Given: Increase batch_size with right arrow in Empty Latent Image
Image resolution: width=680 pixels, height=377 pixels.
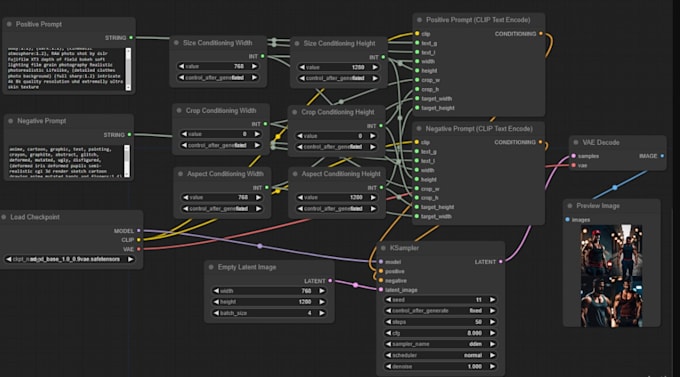Looking at the screenshot, I should (322, 313).
